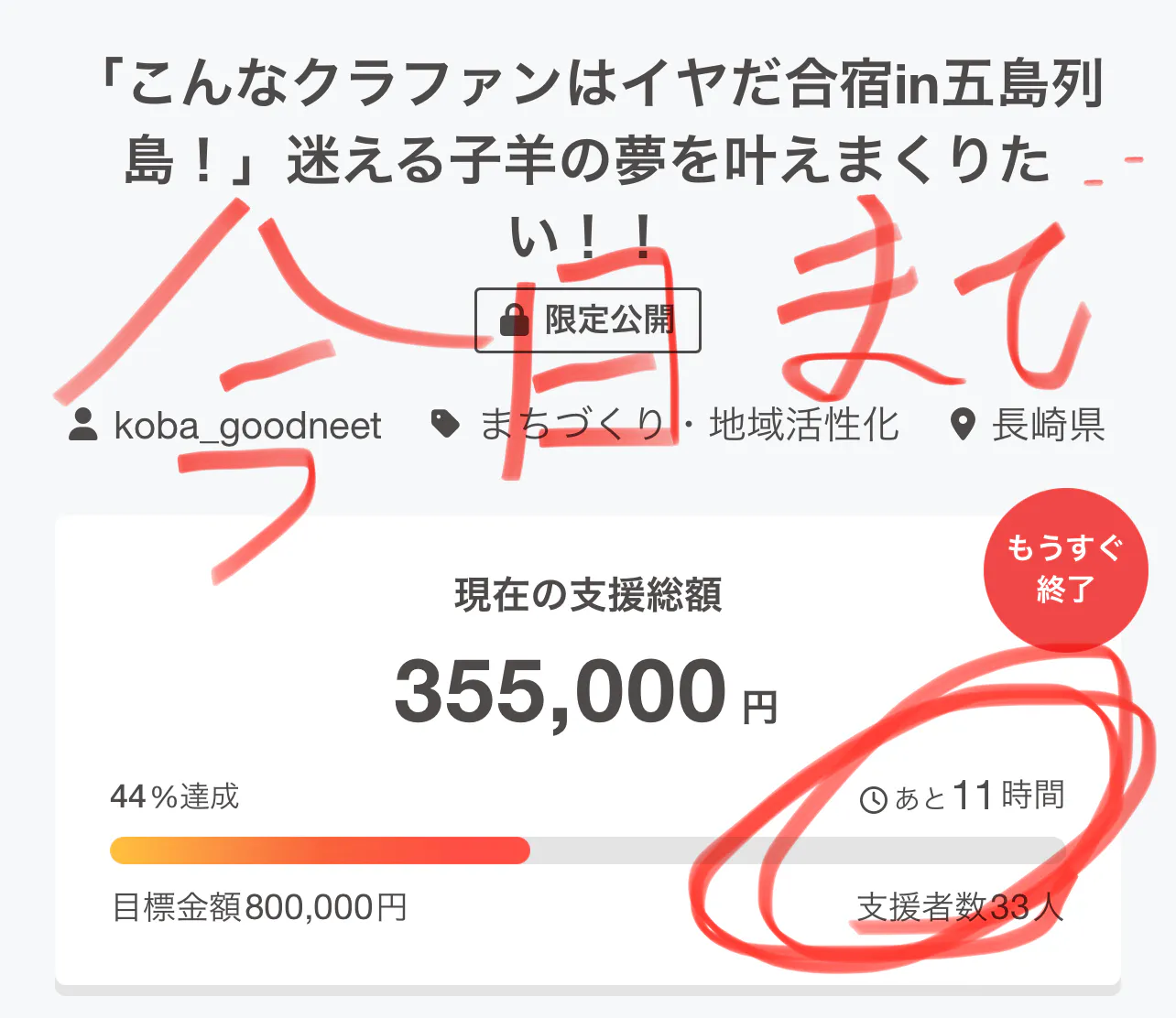Viewport: 1176px width, 1018px height.
Task: Click the lock icon in the 限定公開 badge
Action: (x=515, y=319)
